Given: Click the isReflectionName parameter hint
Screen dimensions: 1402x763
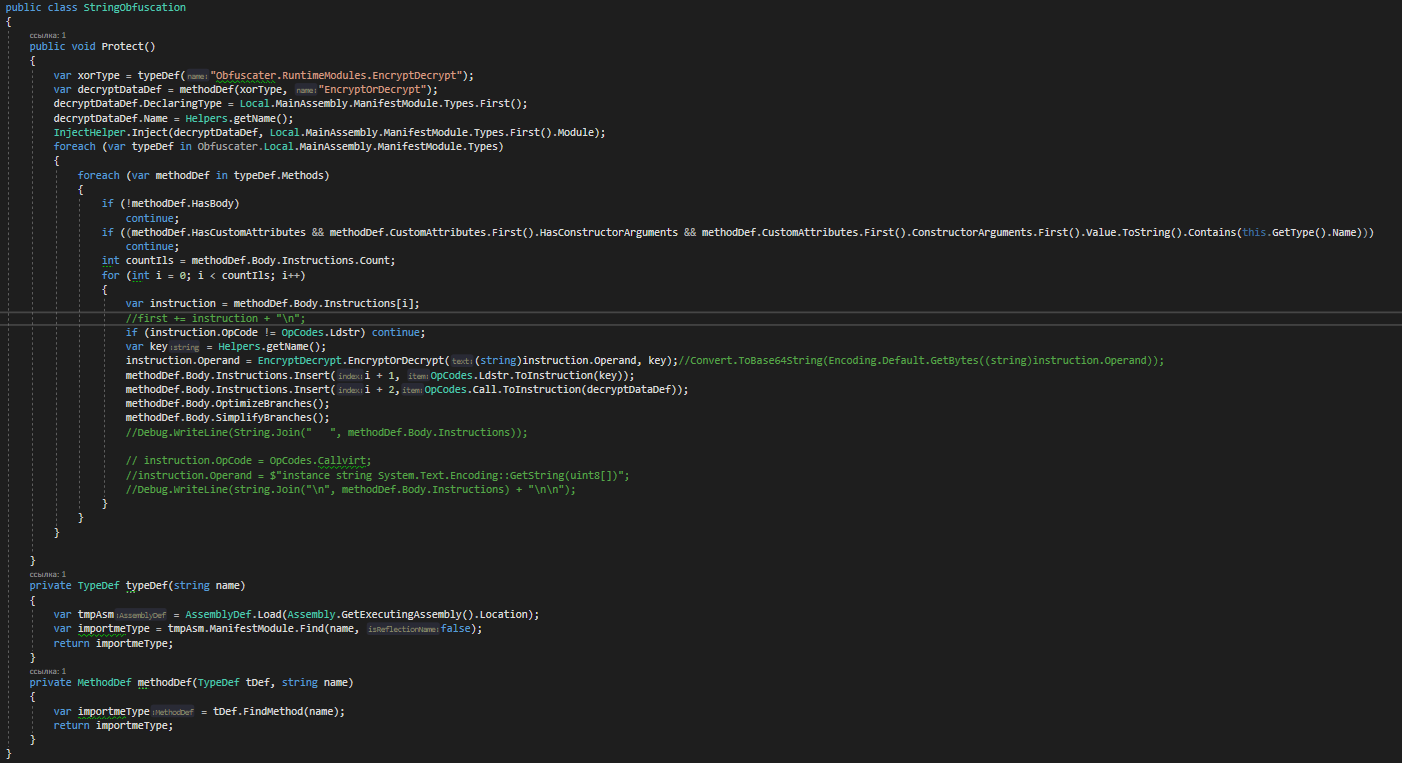Looking at the screenshot, I should coord(402,629).
